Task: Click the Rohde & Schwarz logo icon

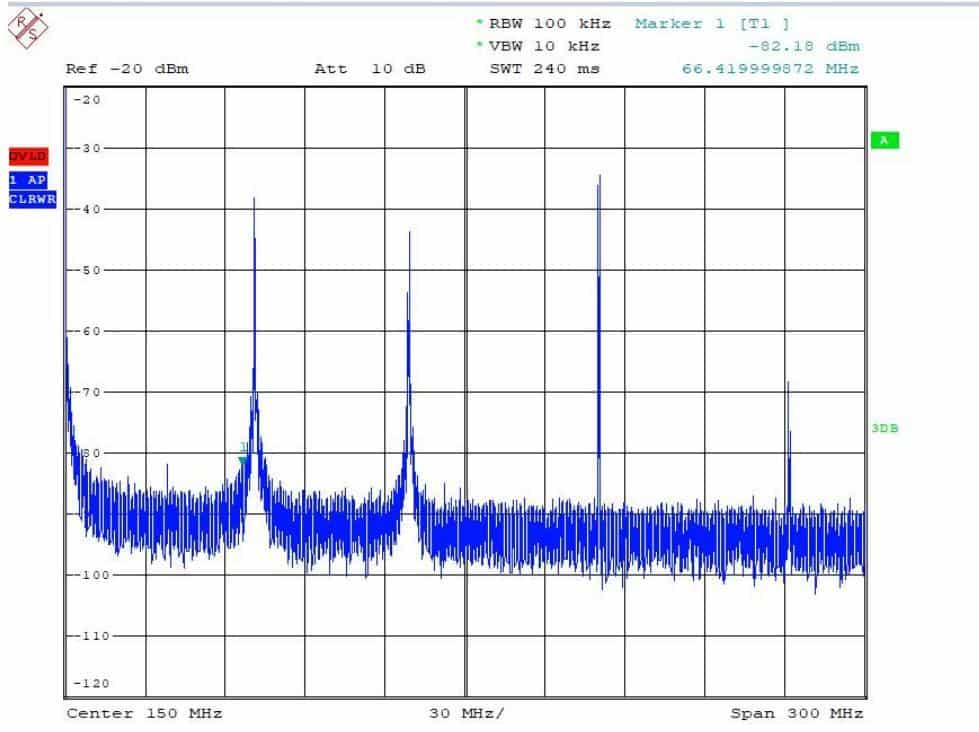Action: pos(26,26)
